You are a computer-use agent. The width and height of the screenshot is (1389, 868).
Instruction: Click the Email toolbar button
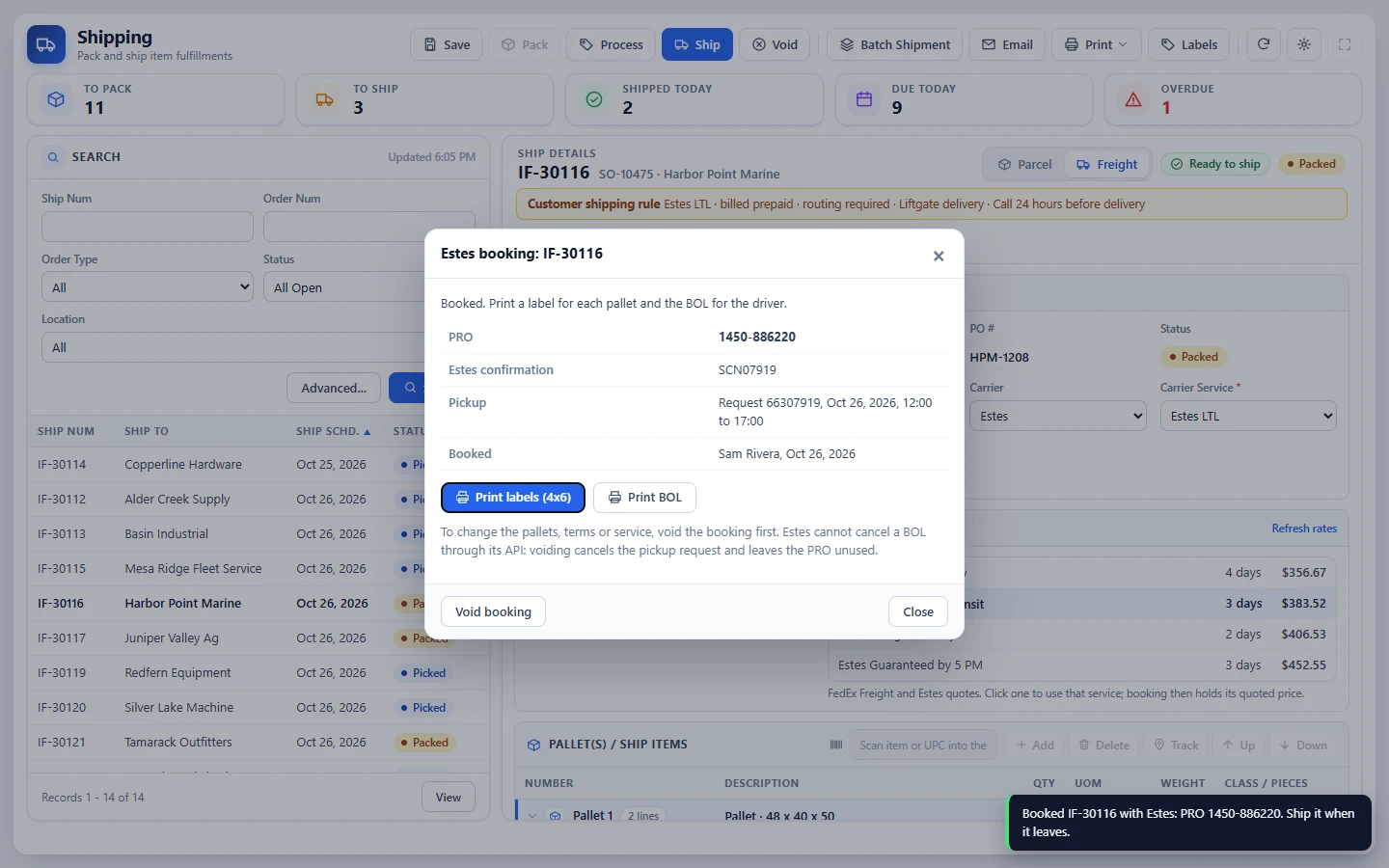[x=1007, y=44]
